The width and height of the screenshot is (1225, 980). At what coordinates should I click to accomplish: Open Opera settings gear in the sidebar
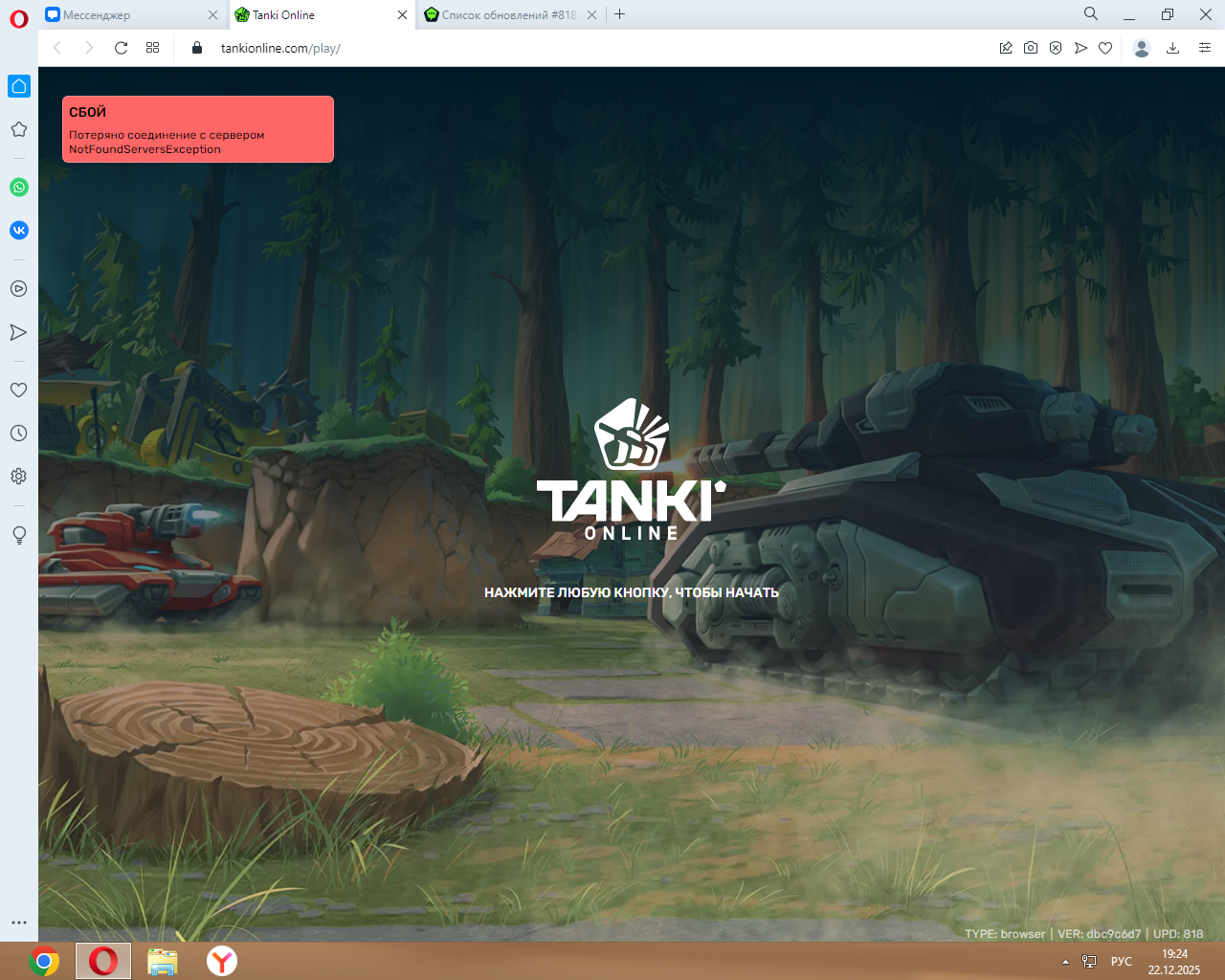pyautogui.click(x=19, y=477)
